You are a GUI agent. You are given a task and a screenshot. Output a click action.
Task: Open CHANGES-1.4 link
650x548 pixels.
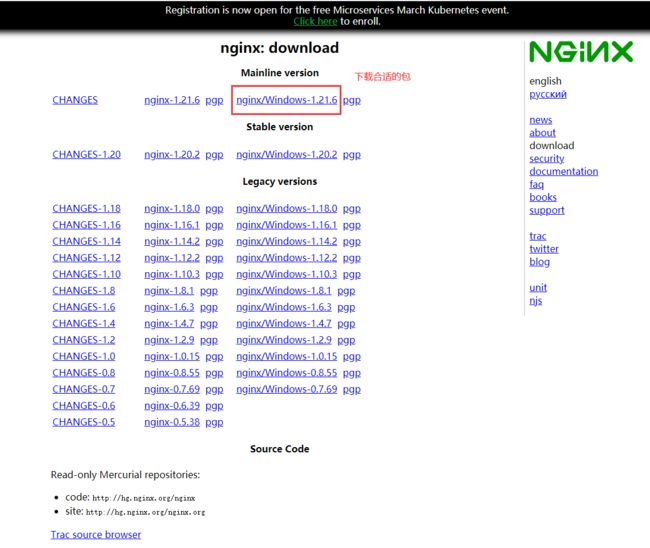click(84, 323)
